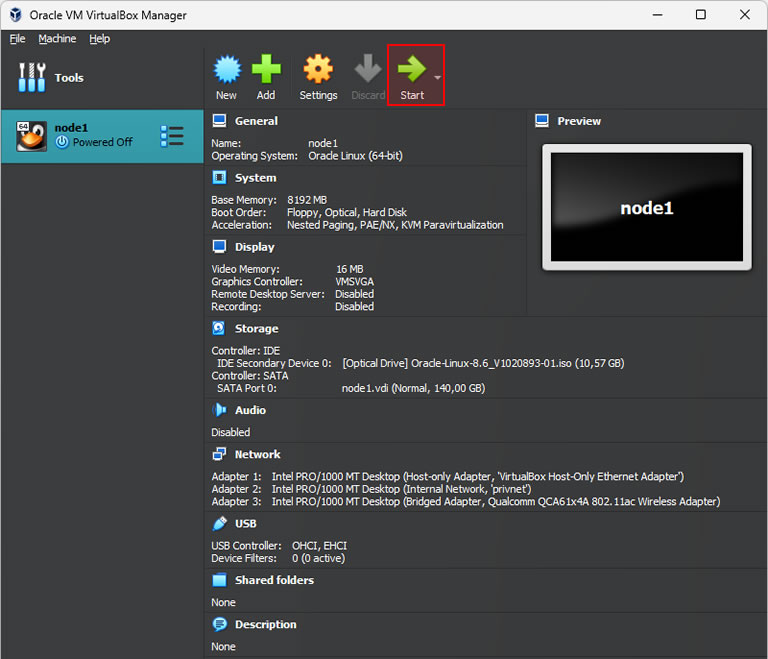This screenshot has height=659, width=768.
Task: Click the VMSVGA graphics controller value
Action: pyautogui.click(x=355, y=282)
